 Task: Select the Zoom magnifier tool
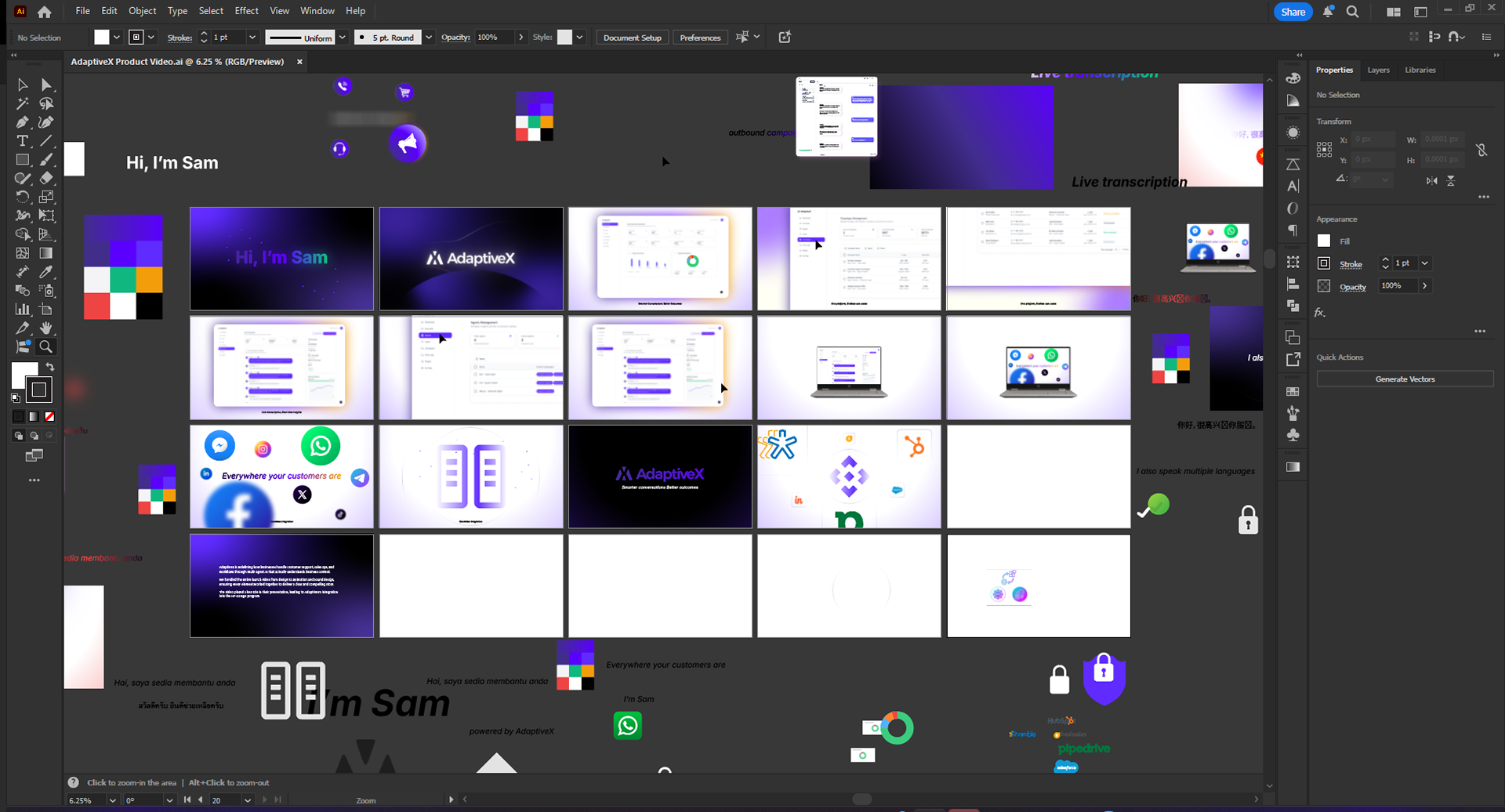(46, 346)
